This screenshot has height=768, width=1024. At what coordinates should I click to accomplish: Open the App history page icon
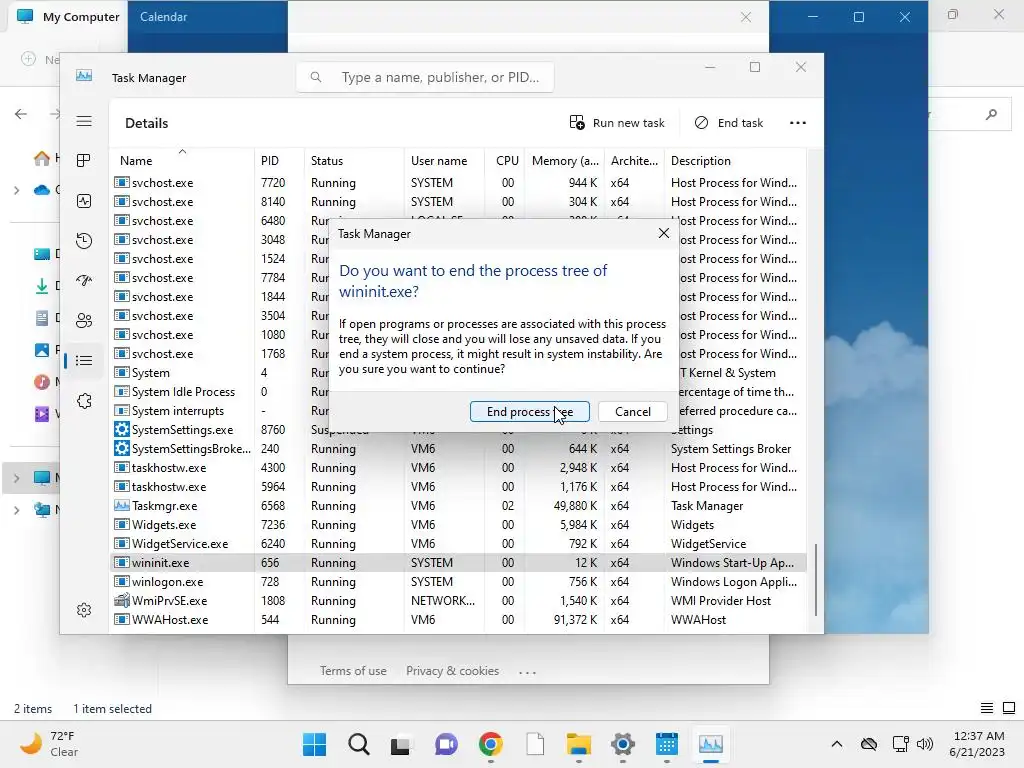[x=84, y=241]
